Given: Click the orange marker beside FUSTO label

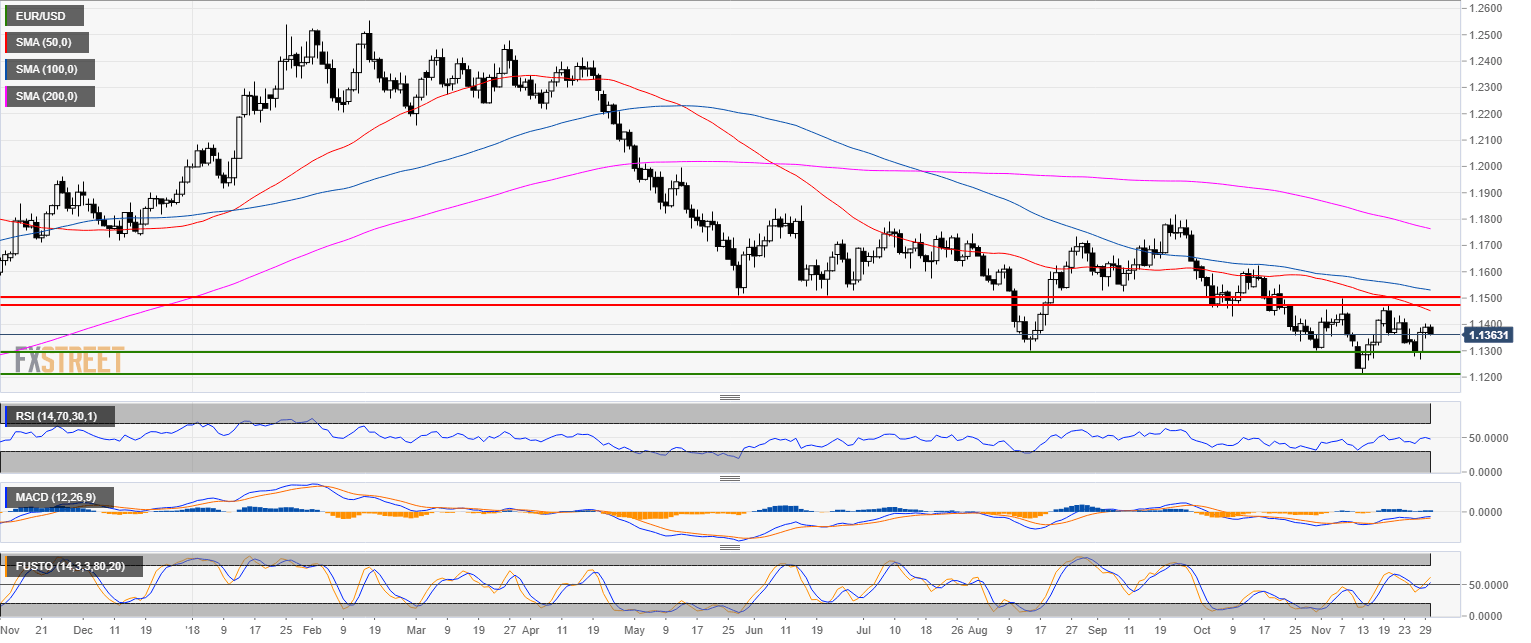Looking at the screenshot, I should pyautogui.click(x=5, y=566).
